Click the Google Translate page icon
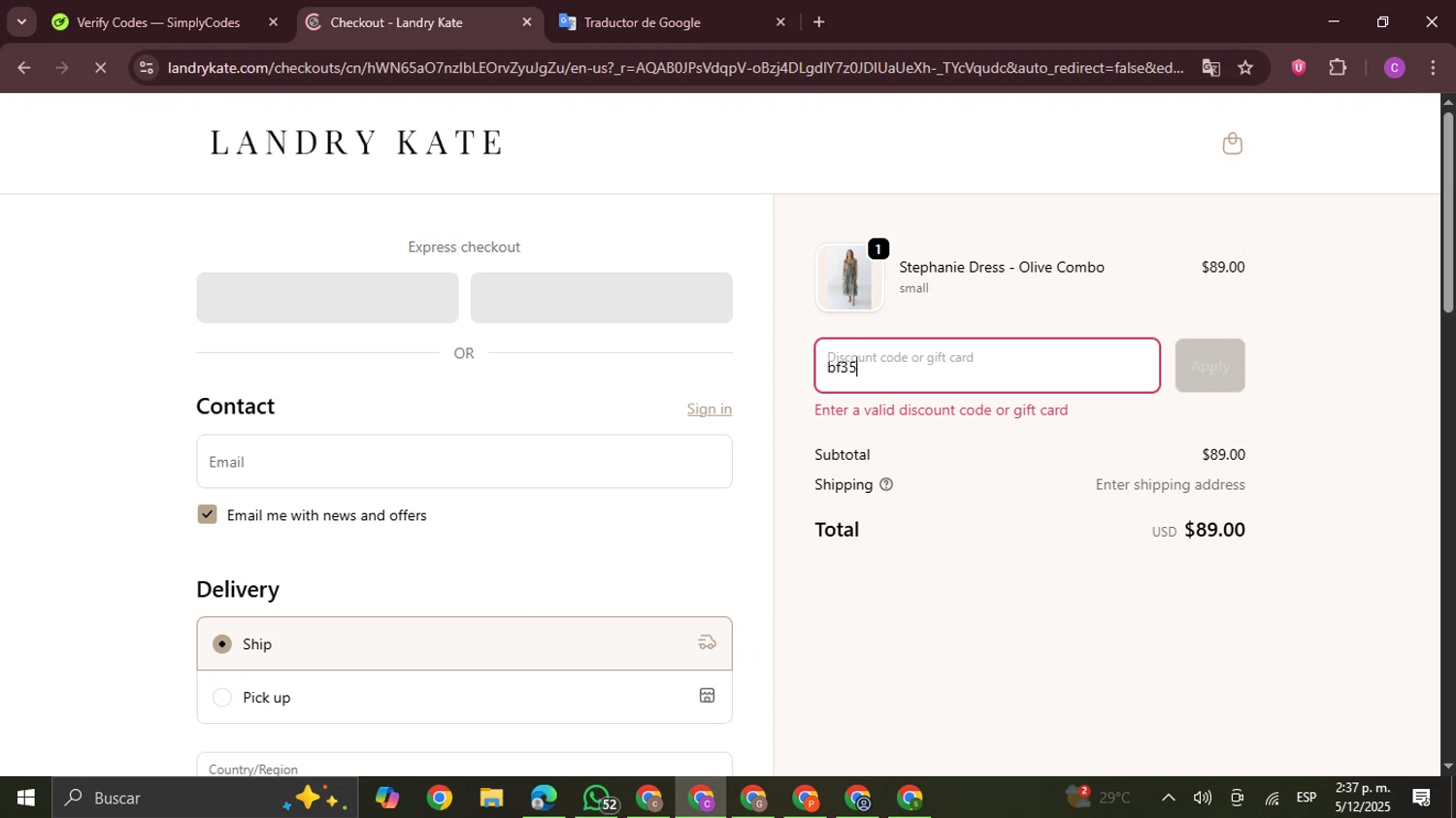 (1210, 68)
